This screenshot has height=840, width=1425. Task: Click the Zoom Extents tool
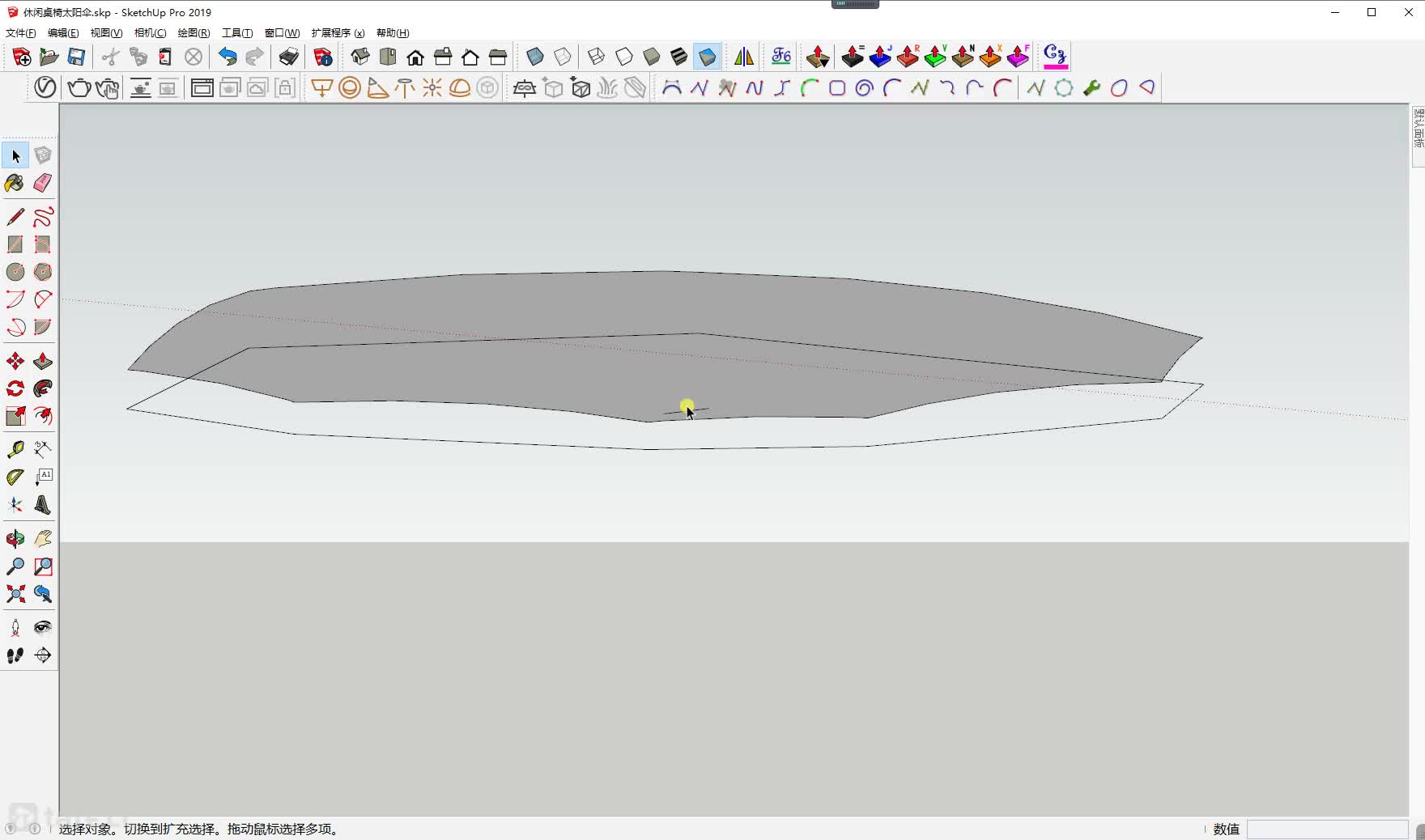[x=15, y=594]
